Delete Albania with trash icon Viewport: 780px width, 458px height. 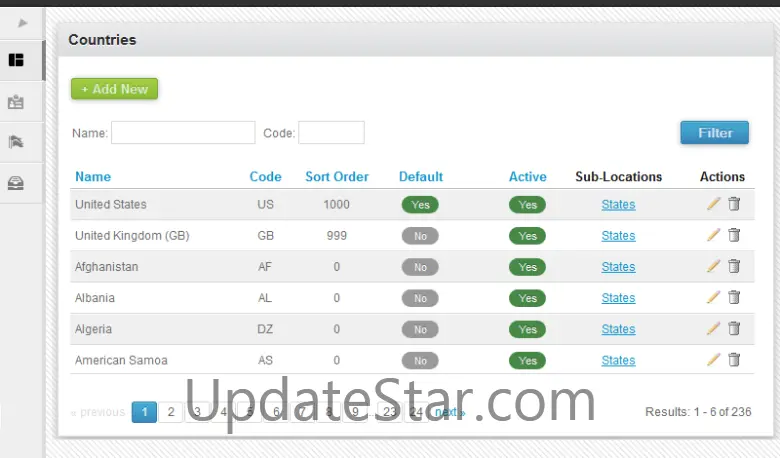pyautogui.click(x=734, y=297)
